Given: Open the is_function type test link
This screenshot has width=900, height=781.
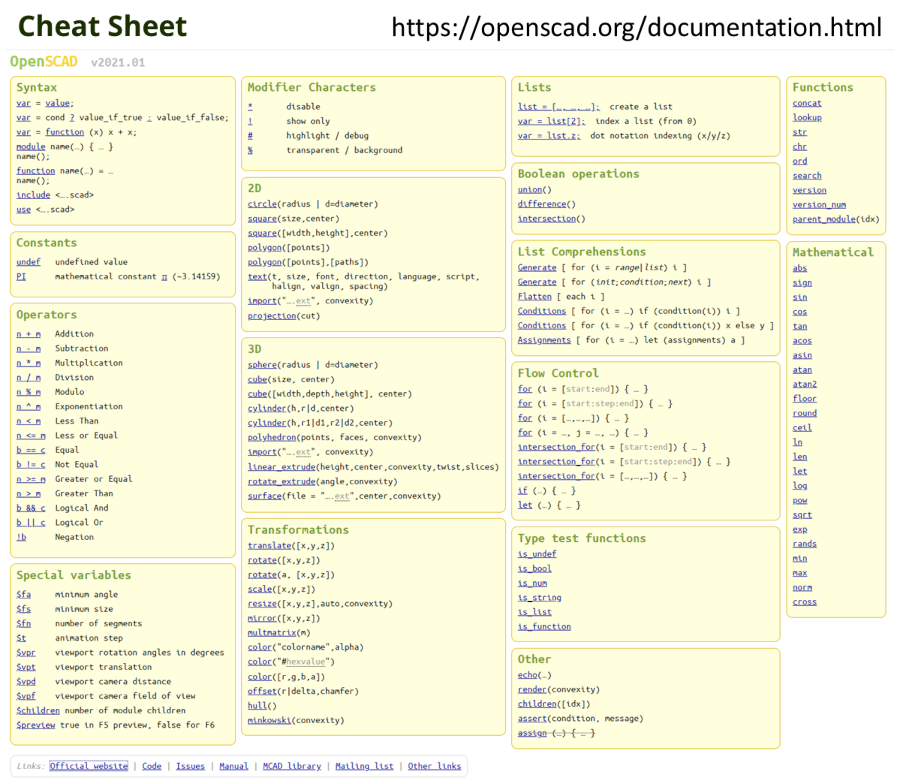Looking at the screenshot, I should 544,627.
